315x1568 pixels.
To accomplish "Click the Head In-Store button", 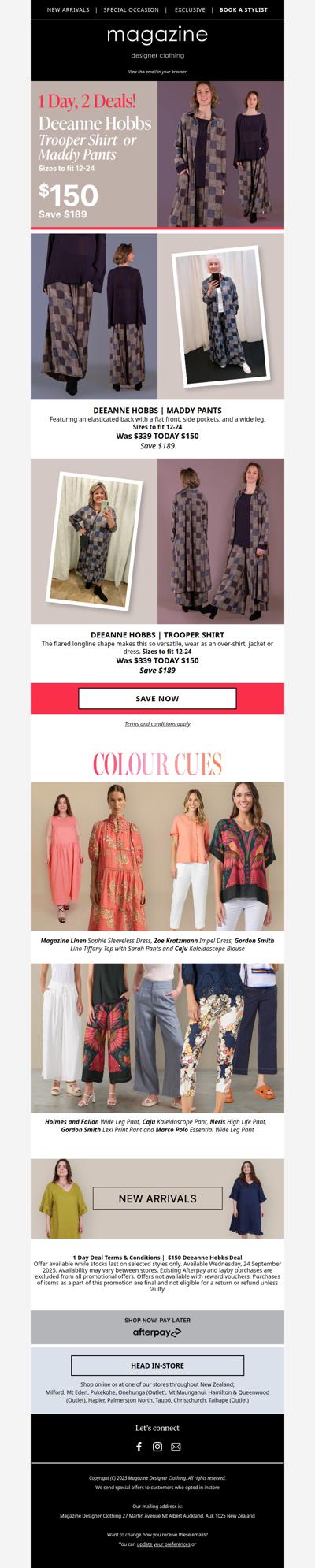I will click(x=157, y=1365).
